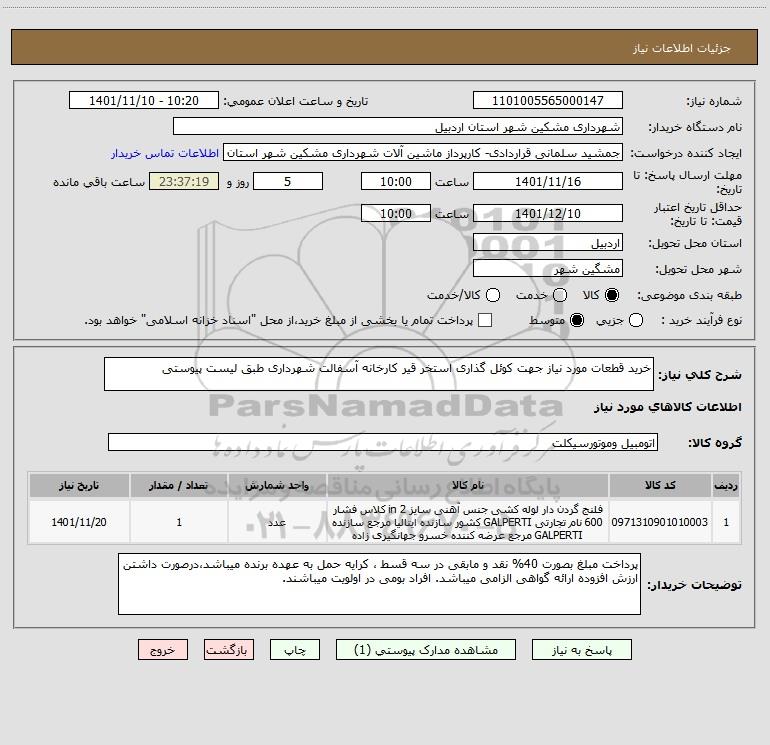This screenshot has height=745, width=770.
Task: Click the delivery province field اردبیل
Action: [x=548, y=242]
